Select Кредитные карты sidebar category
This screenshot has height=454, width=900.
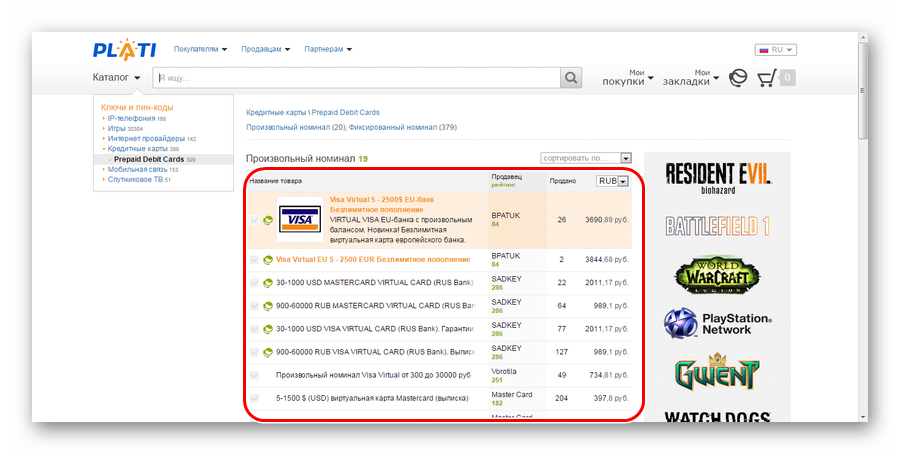(138, 149)
